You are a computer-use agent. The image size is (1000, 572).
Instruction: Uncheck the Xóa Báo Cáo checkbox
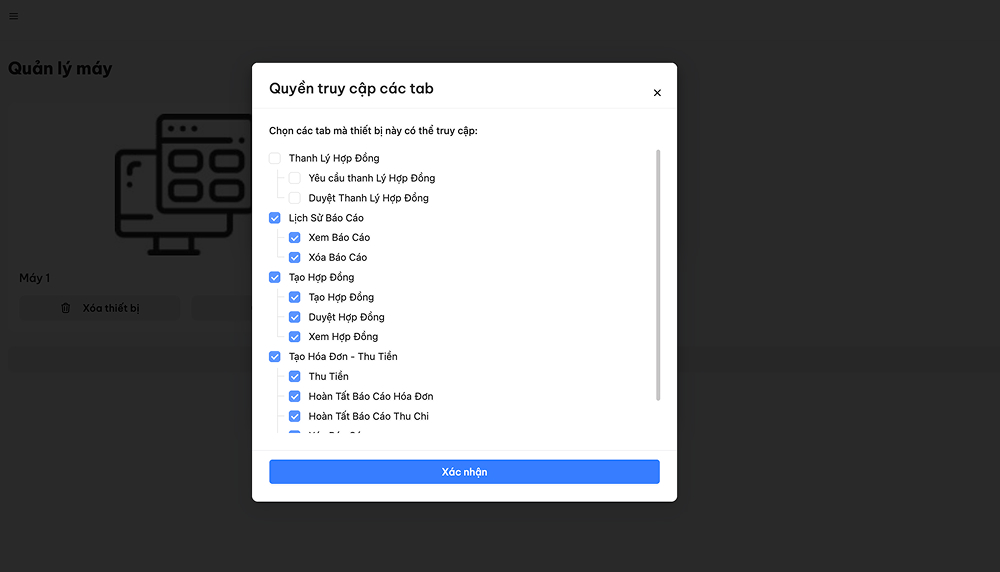coord(295,258)
